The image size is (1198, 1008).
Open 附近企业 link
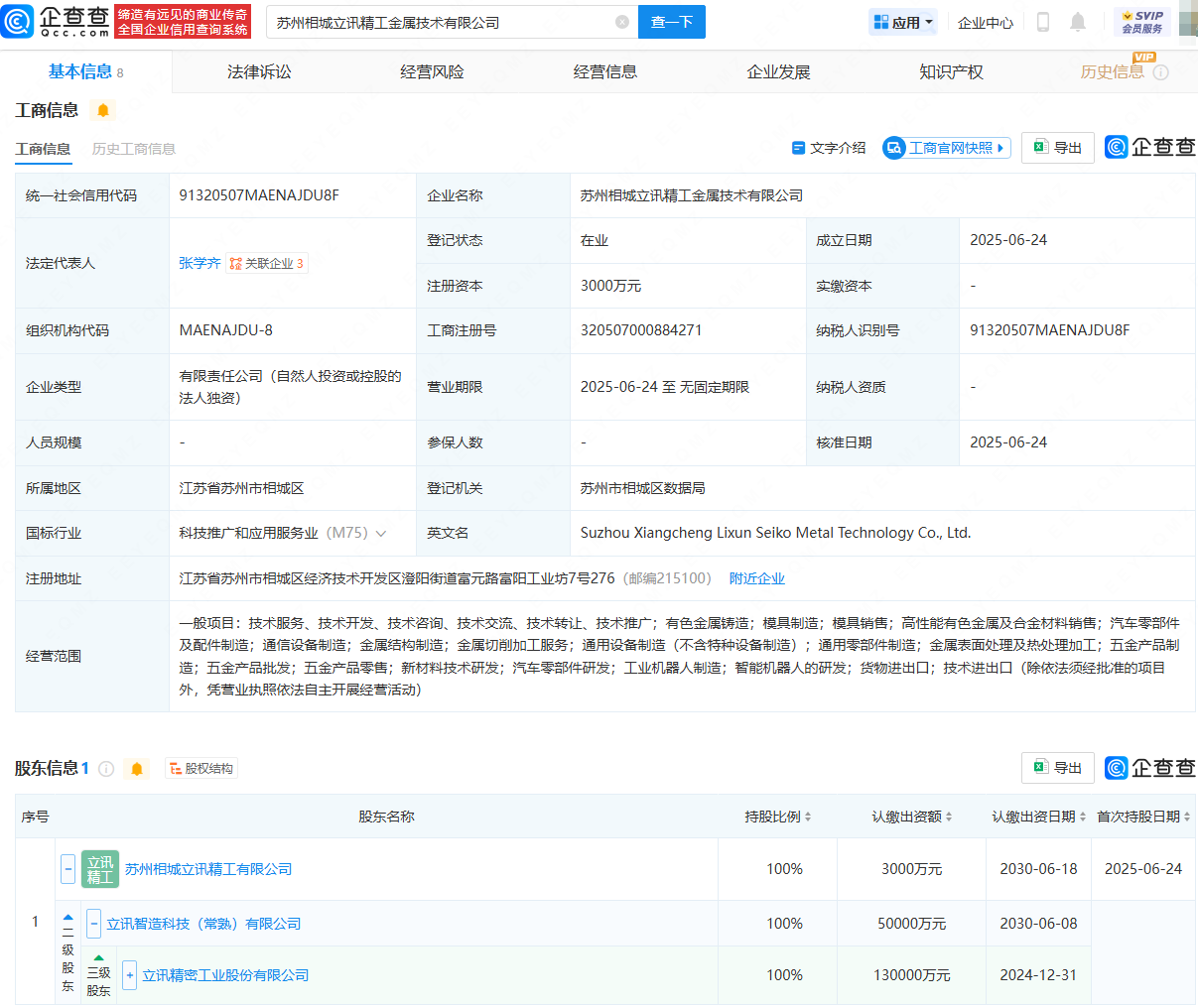(x=757, y=578)
